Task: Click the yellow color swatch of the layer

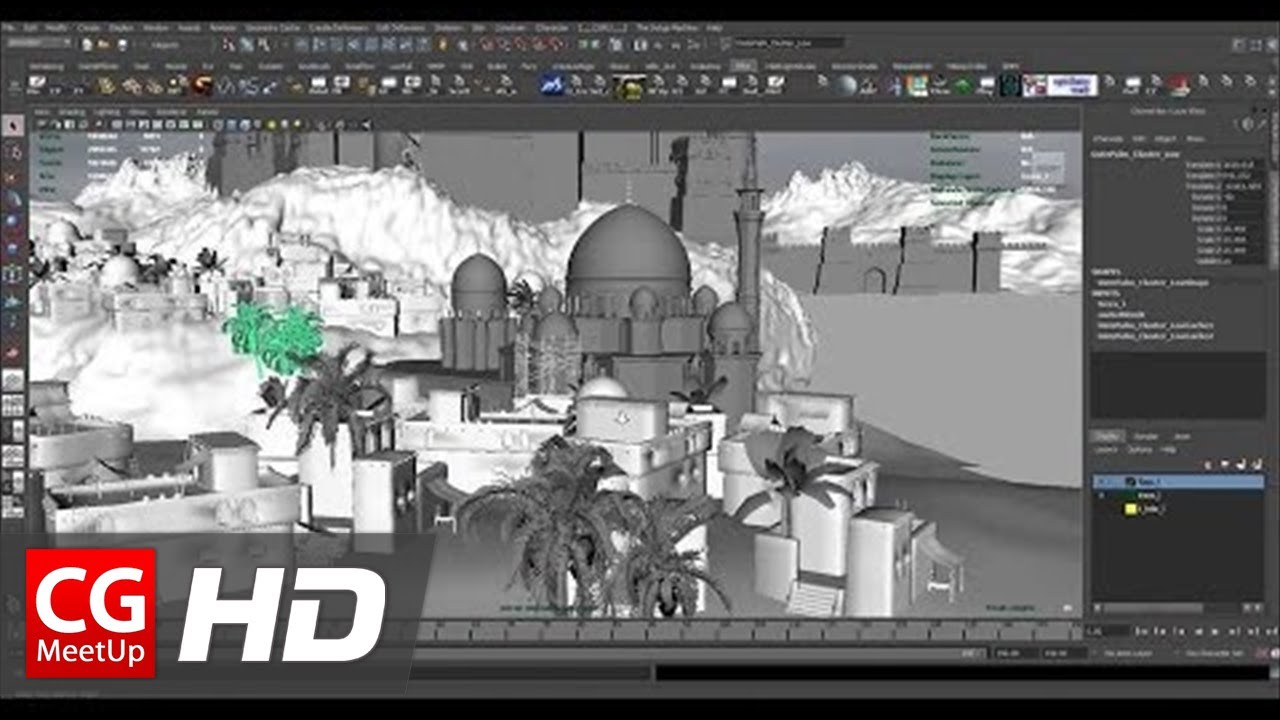Action: tap(1132, 509)
